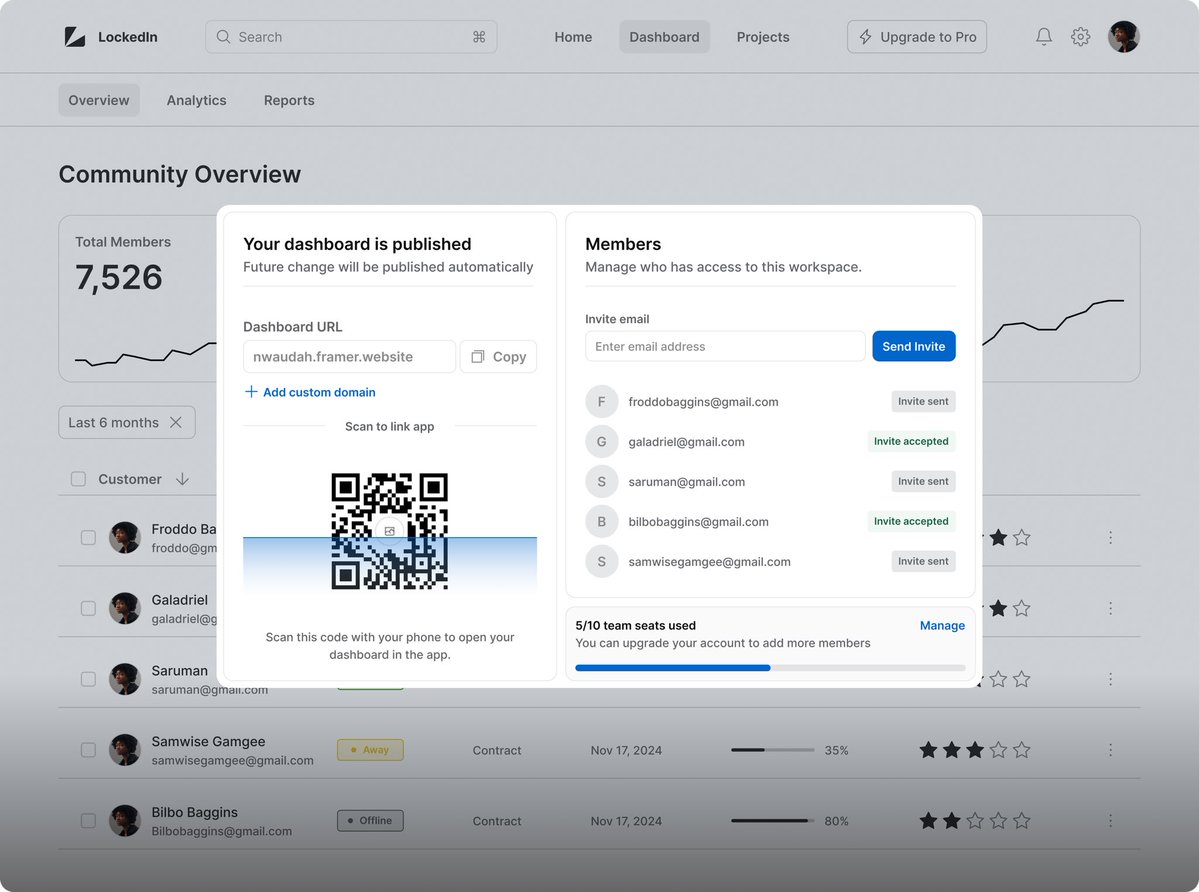Check the Galadriel row checkbox
Image resolution: width=1199 pixels, height=892 pixels.
pos(89,608)
